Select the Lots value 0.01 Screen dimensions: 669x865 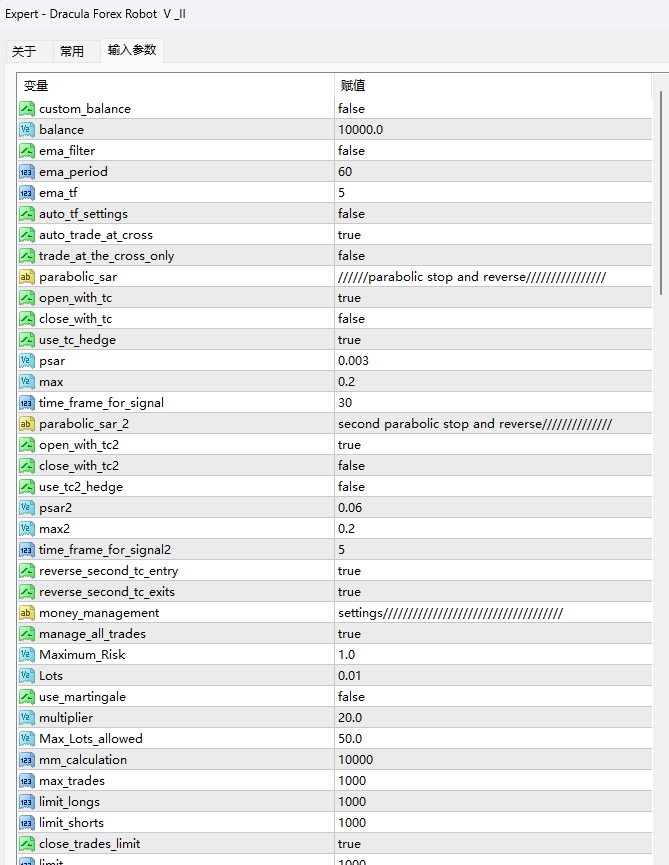pyautogui.click(x=350, y=676)
